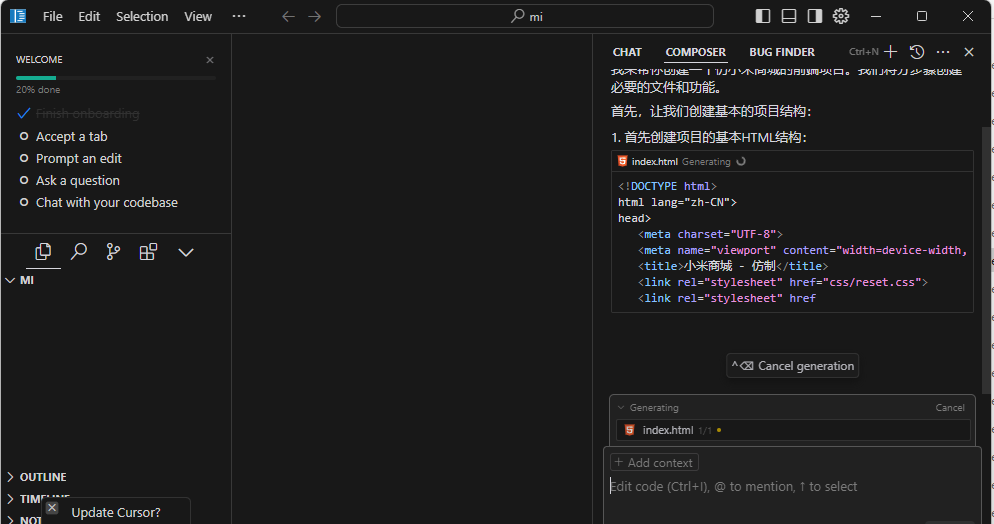Collapse the MI folder section
This screenshot has width=994, height=524.
coord(20,280)
